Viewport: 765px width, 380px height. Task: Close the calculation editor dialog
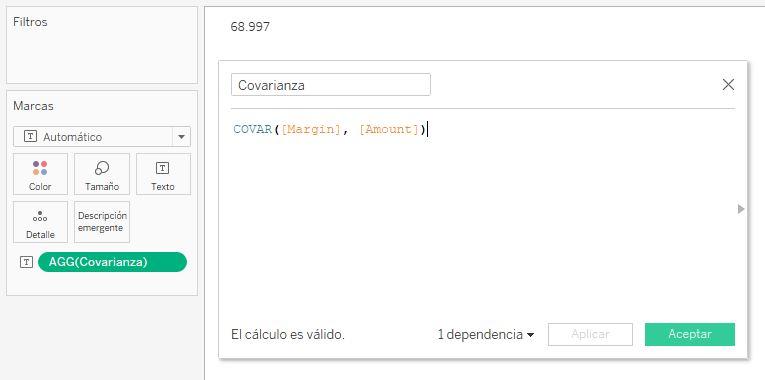[x=728, y=85]
